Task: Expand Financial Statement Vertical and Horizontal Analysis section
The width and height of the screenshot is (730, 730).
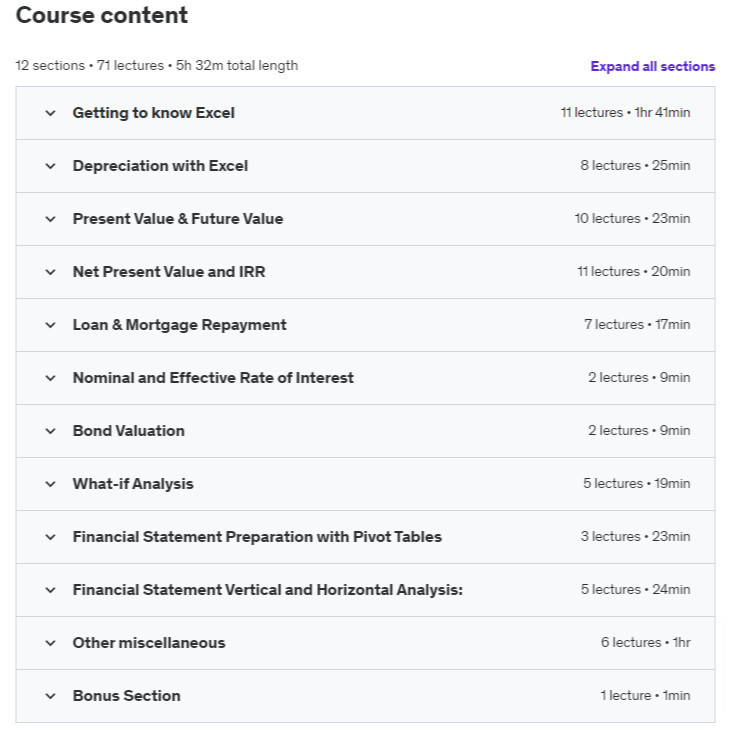Action: 267,590
